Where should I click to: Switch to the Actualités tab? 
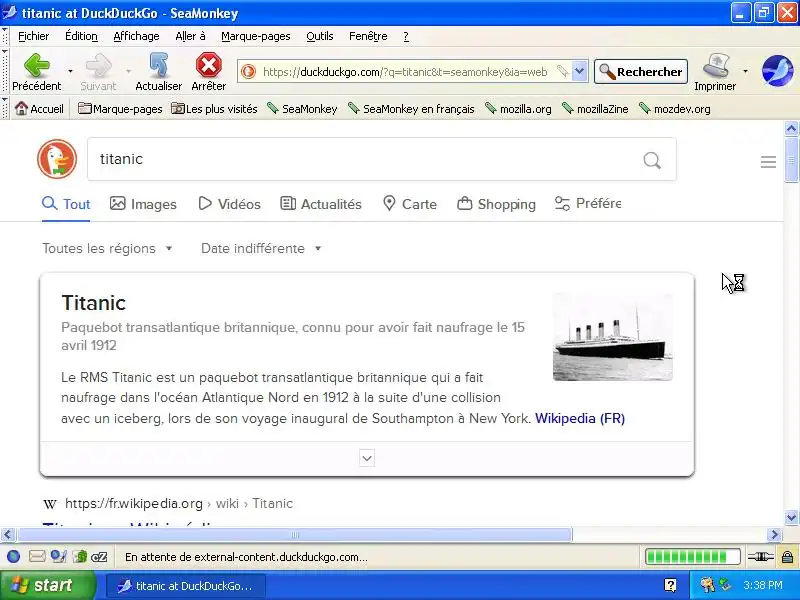point(321,204)
